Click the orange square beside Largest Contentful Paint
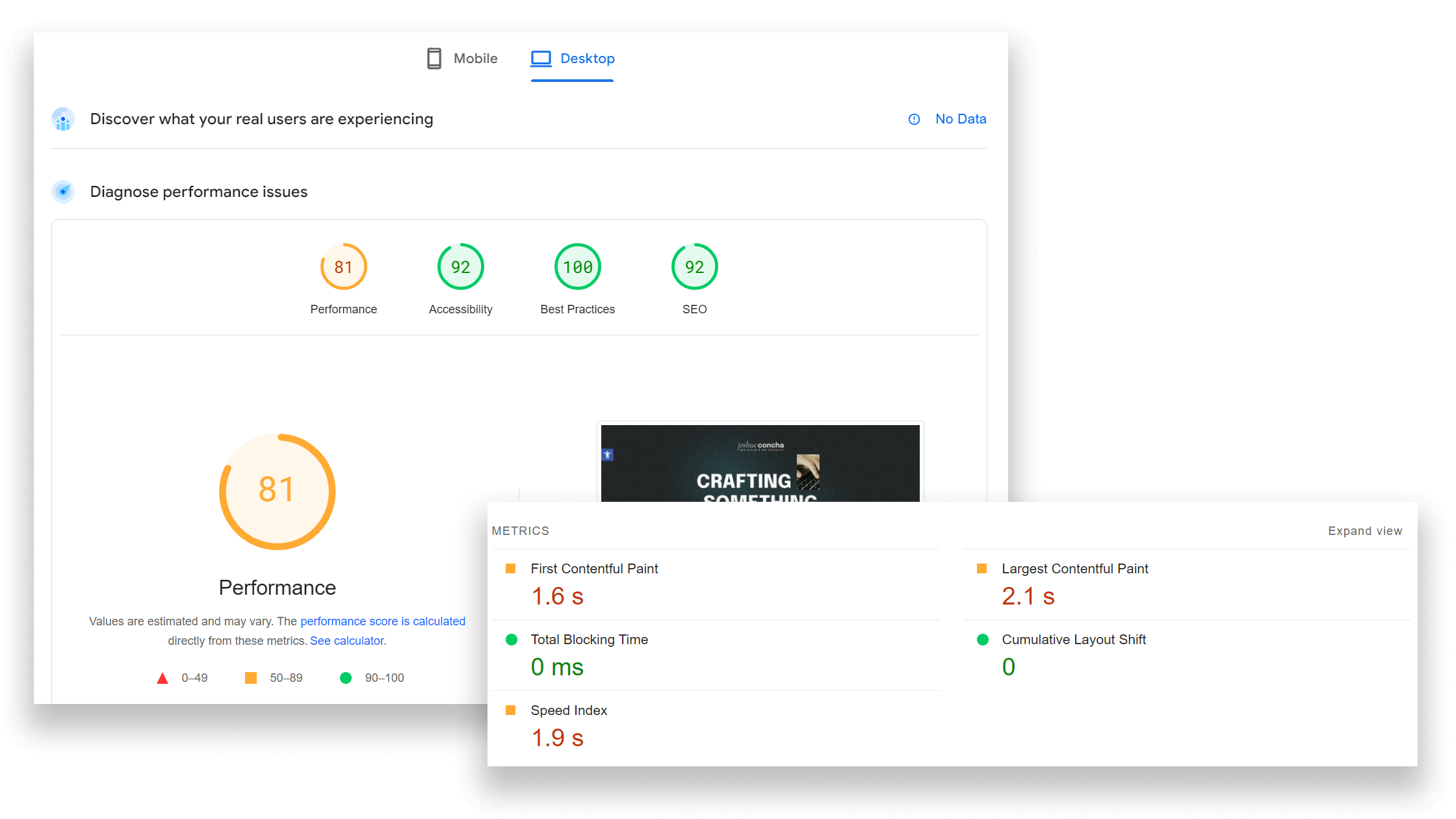The image size is (1456, 819). coord(981,568)
